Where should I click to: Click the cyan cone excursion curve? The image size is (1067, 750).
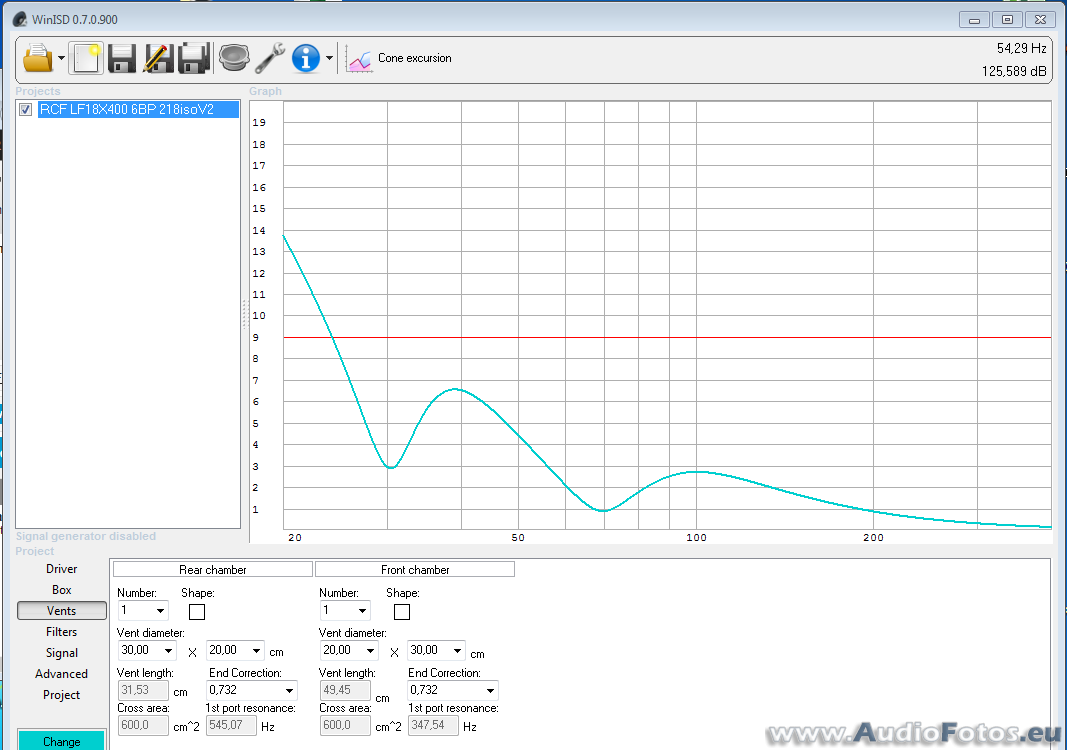tap(455, 389)
